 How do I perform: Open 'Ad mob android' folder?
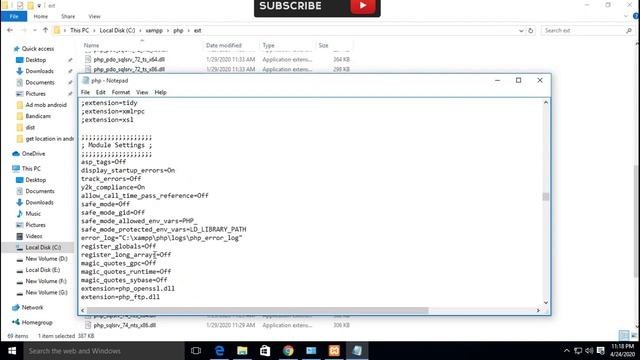[x=46, y=105]
